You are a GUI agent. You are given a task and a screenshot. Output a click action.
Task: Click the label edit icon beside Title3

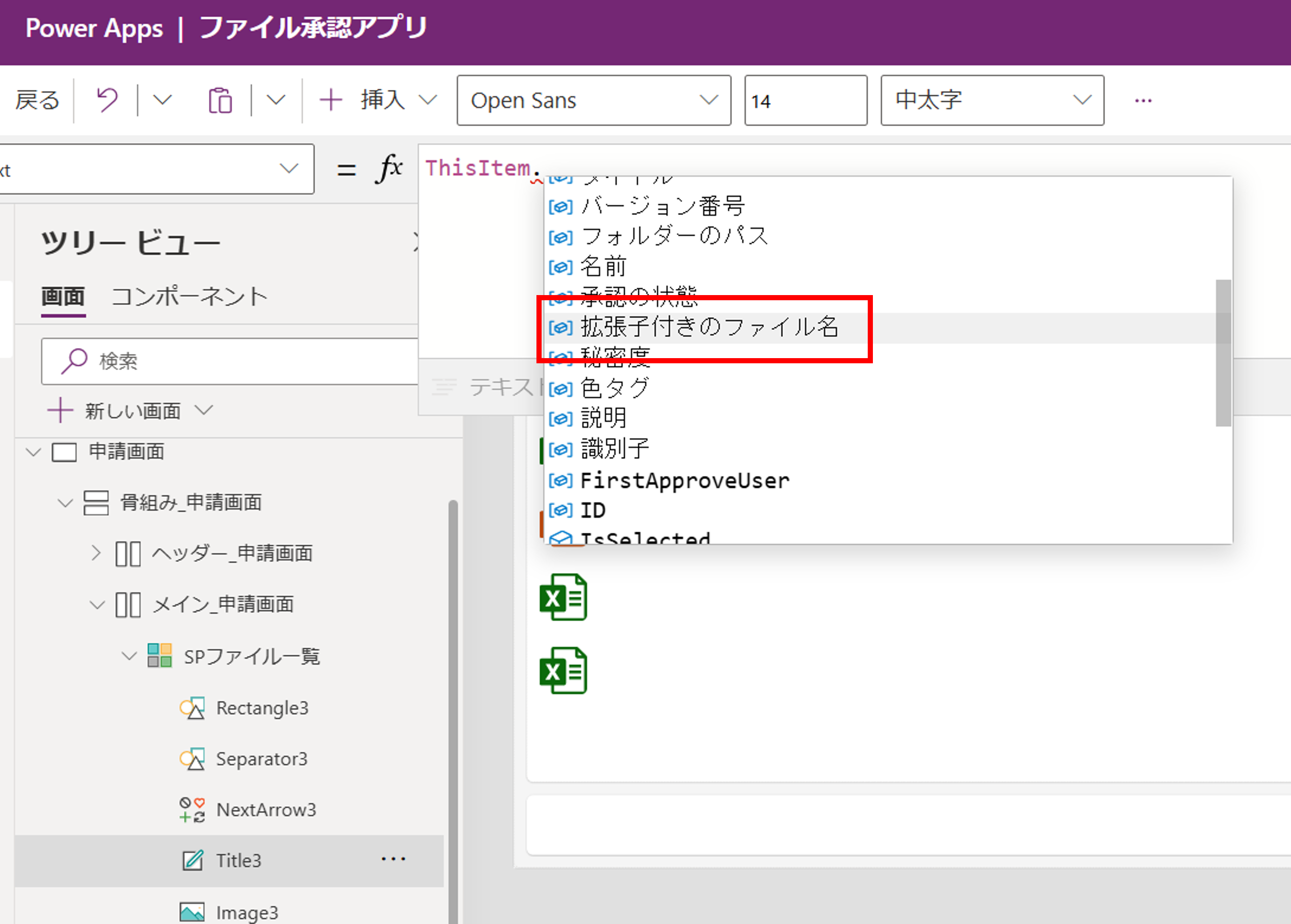pyautogui.click(x=192, y=860)
